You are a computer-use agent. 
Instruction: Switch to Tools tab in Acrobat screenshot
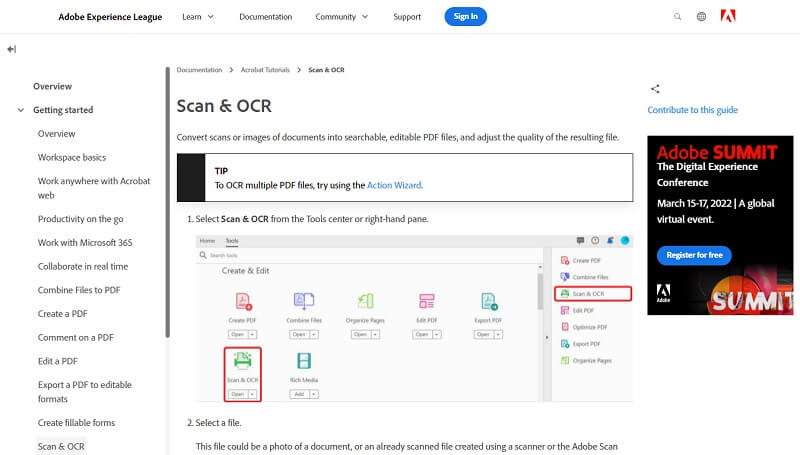(x=232, y=241)
